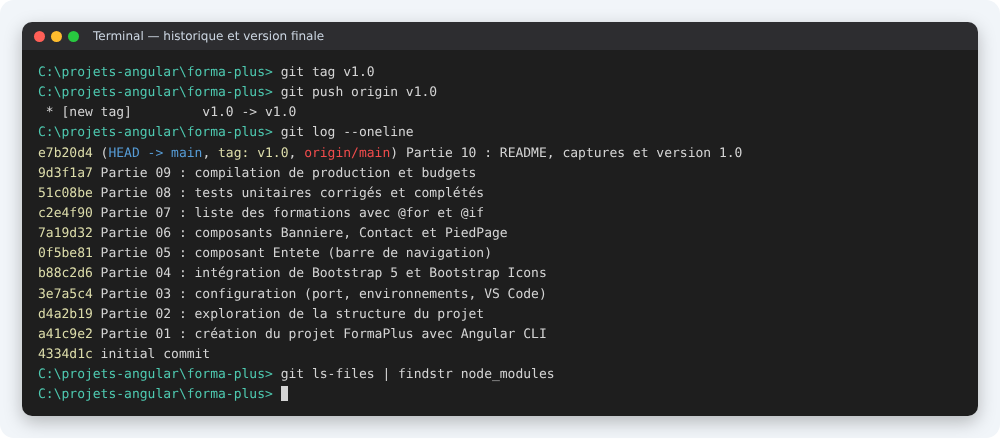Screen dimensions: 1000x439
Task: Click the red 'origin/main' reference
Action: [347, 153]
